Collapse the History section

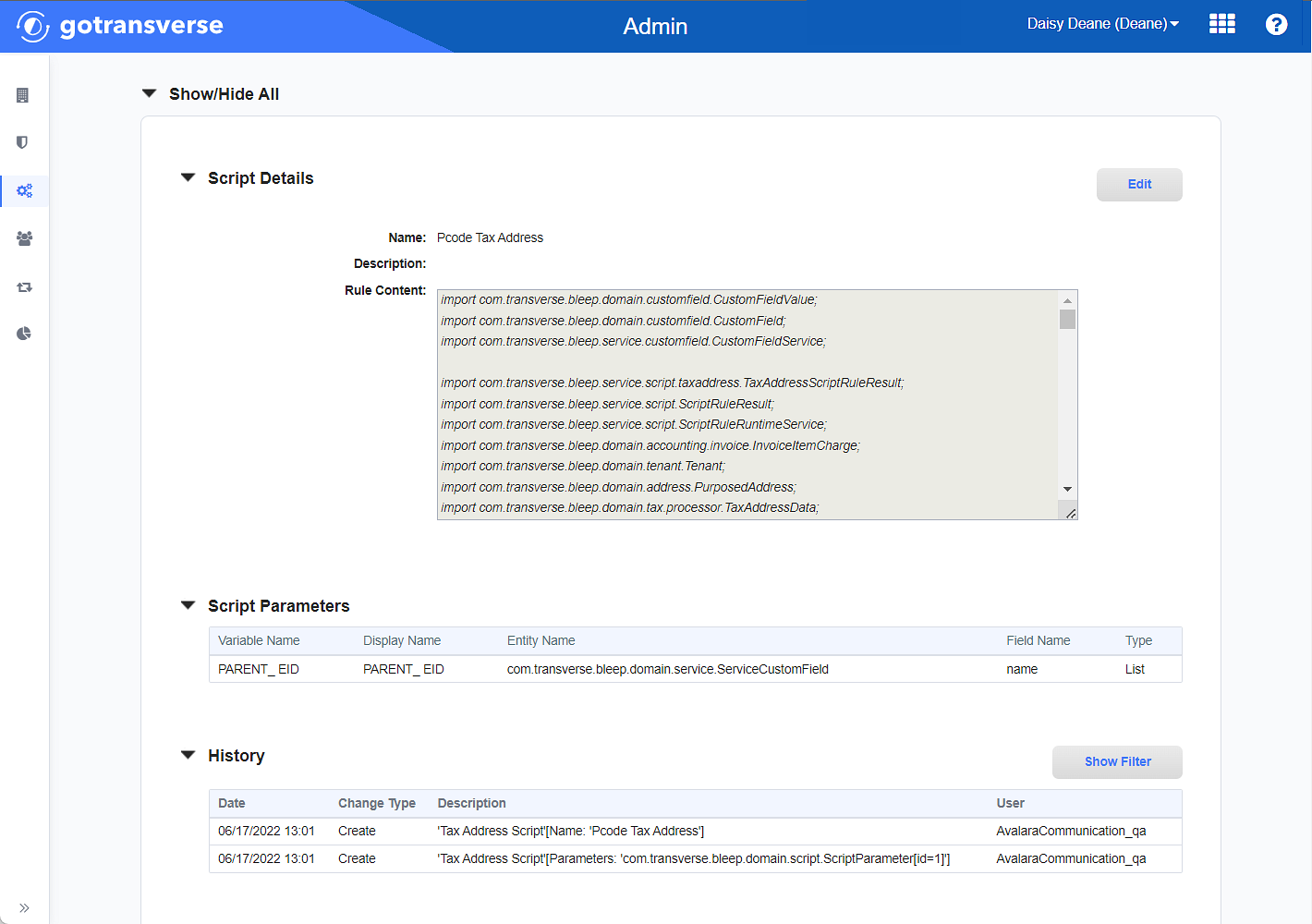pos(188,755)
